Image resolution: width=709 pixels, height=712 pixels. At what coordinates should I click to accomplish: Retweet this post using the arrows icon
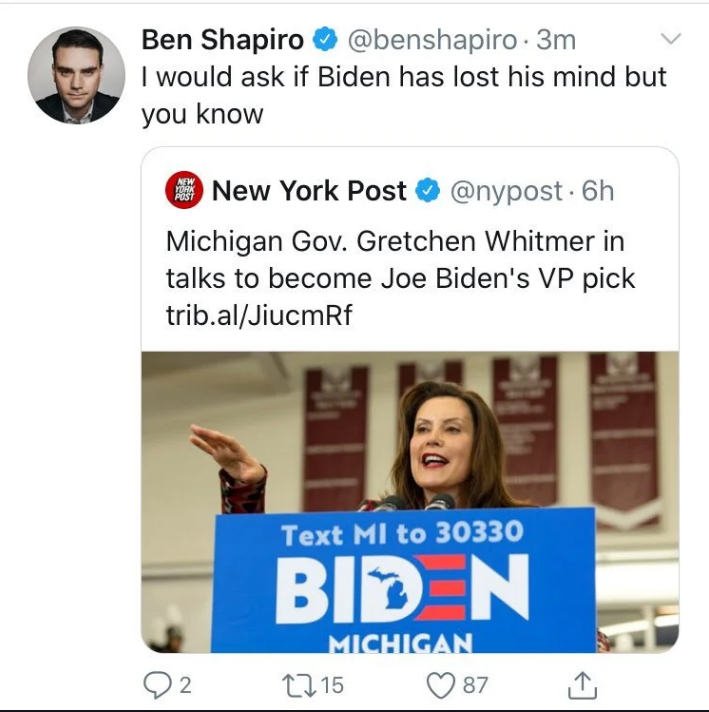click(297, 684)
